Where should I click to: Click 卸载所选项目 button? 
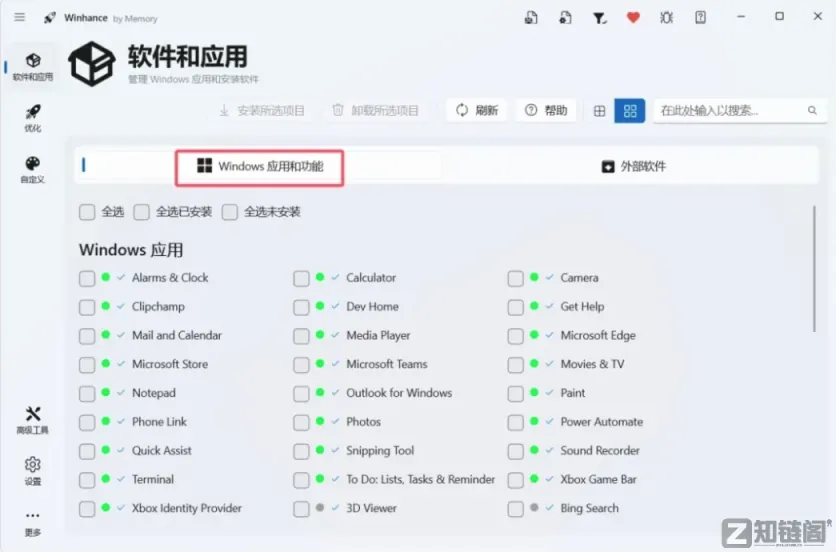(x=375, y=110)
